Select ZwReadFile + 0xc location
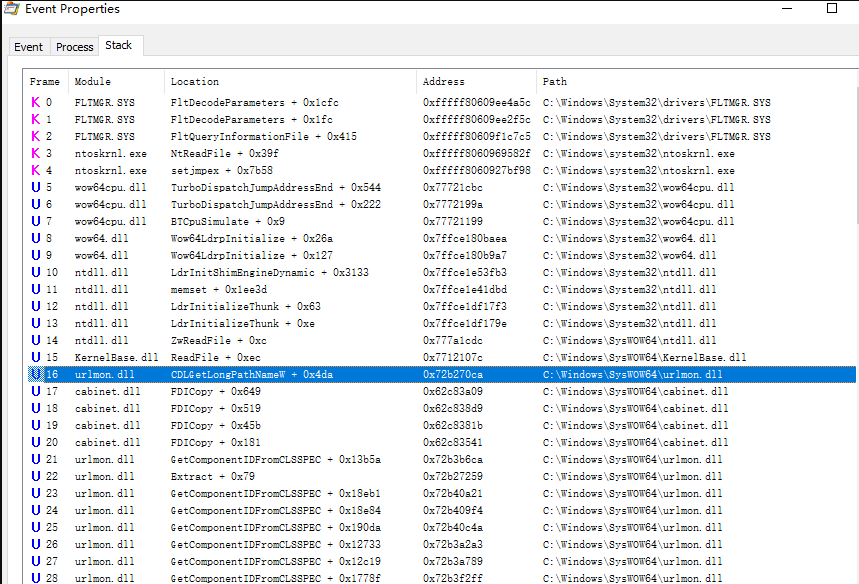This screenshot has height=584, width=859. (x=219, y=340)
